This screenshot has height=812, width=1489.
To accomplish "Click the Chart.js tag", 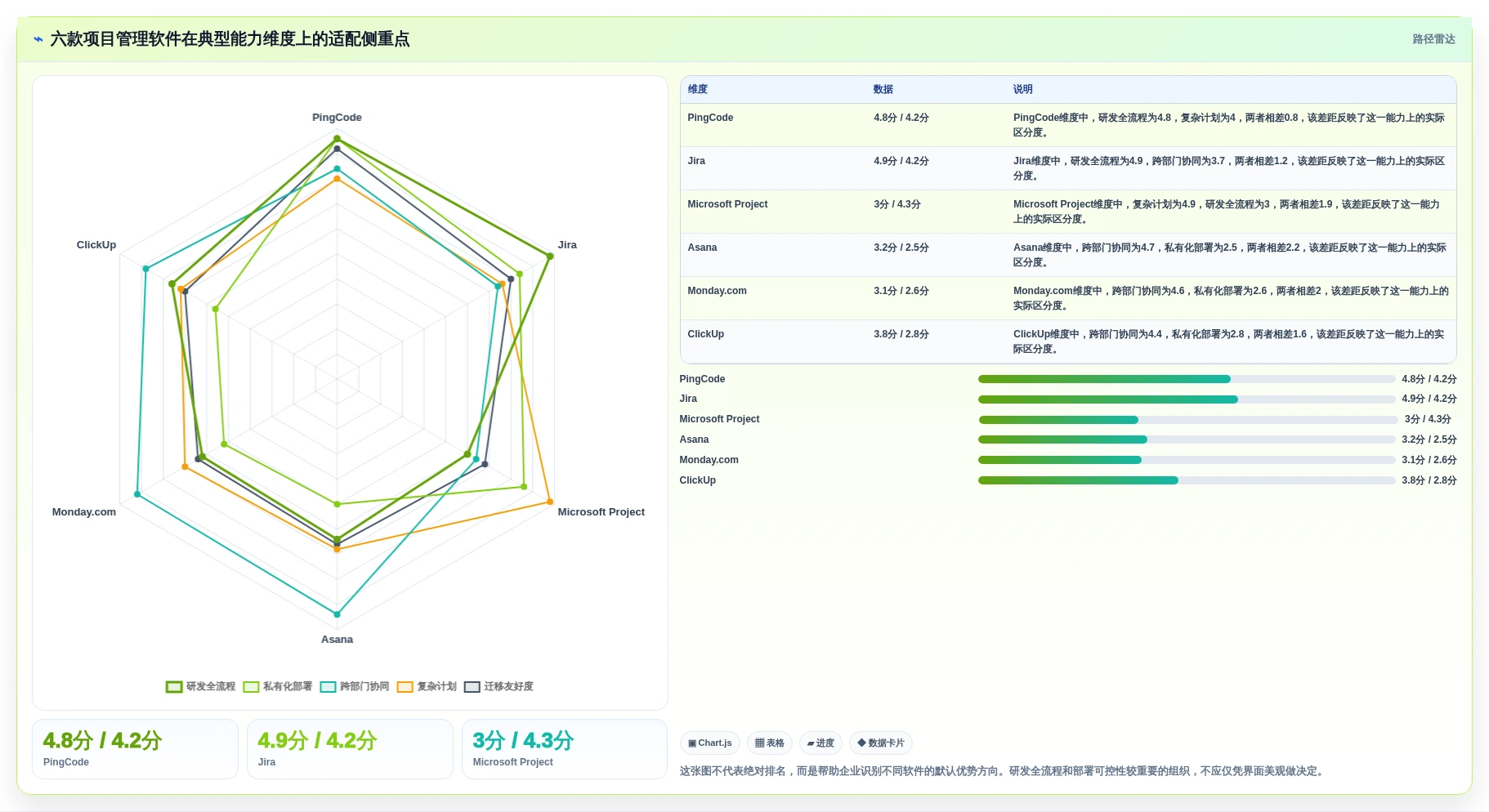I will tap(709, 743).
